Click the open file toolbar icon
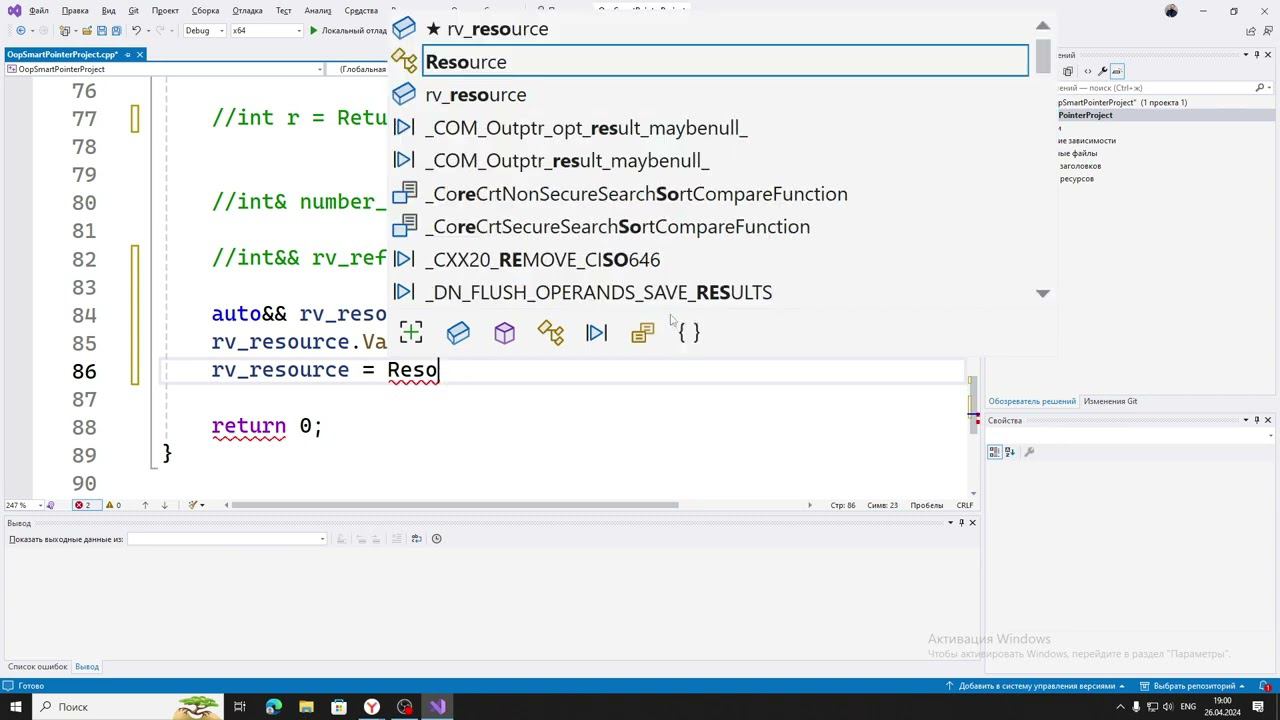This screenshot has height=720, width=1280. click(87, 31)
